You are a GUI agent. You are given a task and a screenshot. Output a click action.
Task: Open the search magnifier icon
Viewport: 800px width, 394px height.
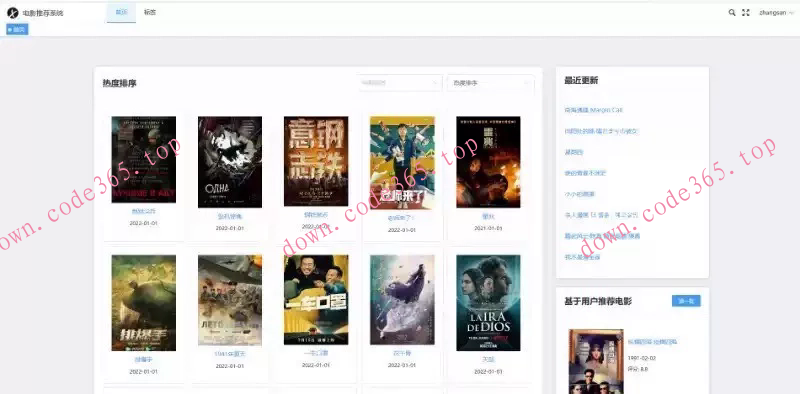(732, 13)
